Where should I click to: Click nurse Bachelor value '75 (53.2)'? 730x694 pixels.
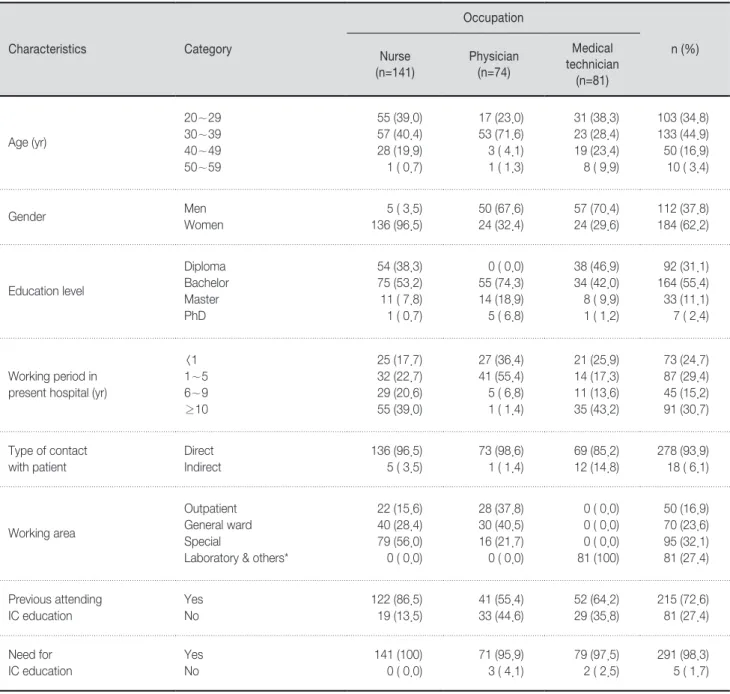(399, 283)
